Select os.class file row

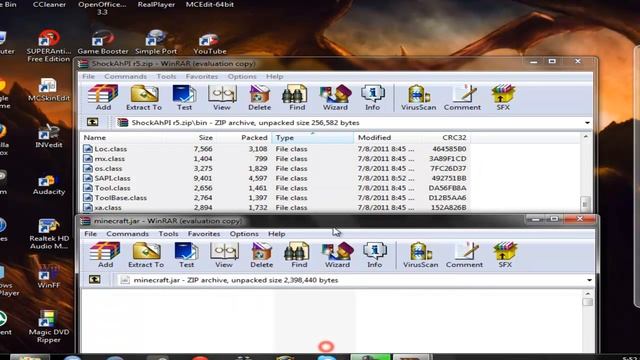(x=275, y=169)
